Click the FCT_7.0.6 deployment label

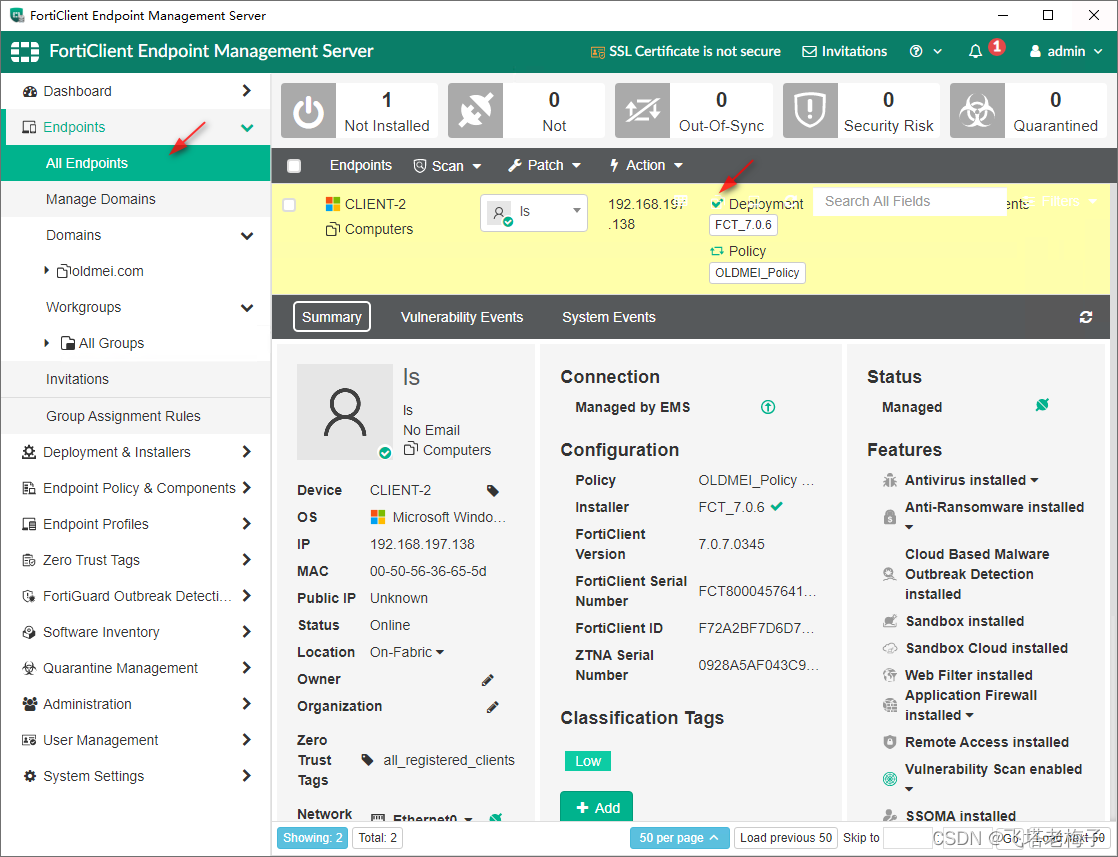click(743, 225)
